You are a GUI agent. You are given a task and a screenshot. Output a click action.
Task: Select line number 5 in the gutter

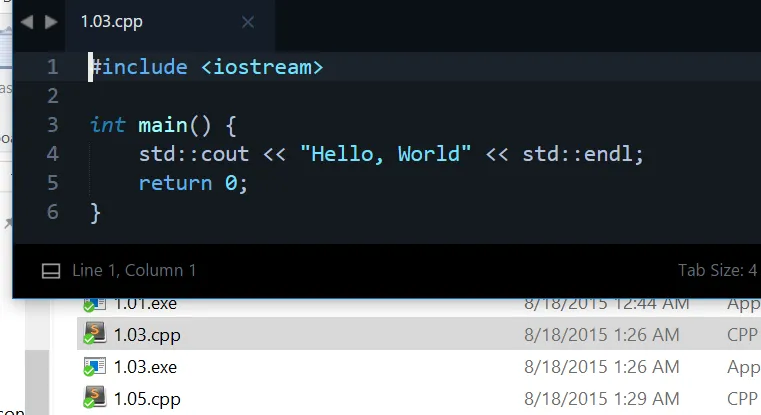tap(52, 183)
